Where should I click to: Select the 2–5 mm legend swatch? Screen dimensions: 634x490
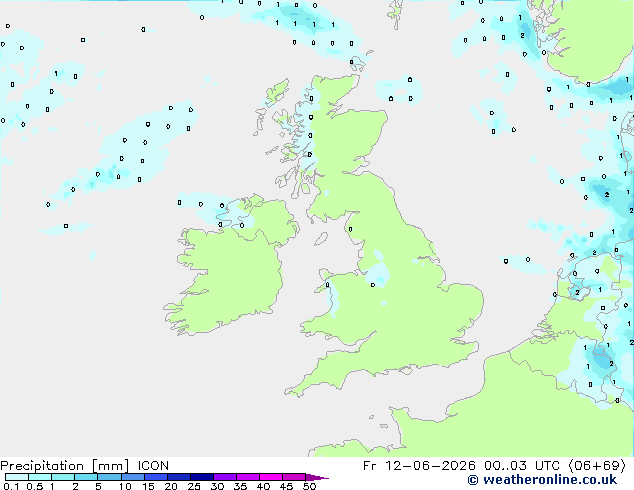pos(86,477)
